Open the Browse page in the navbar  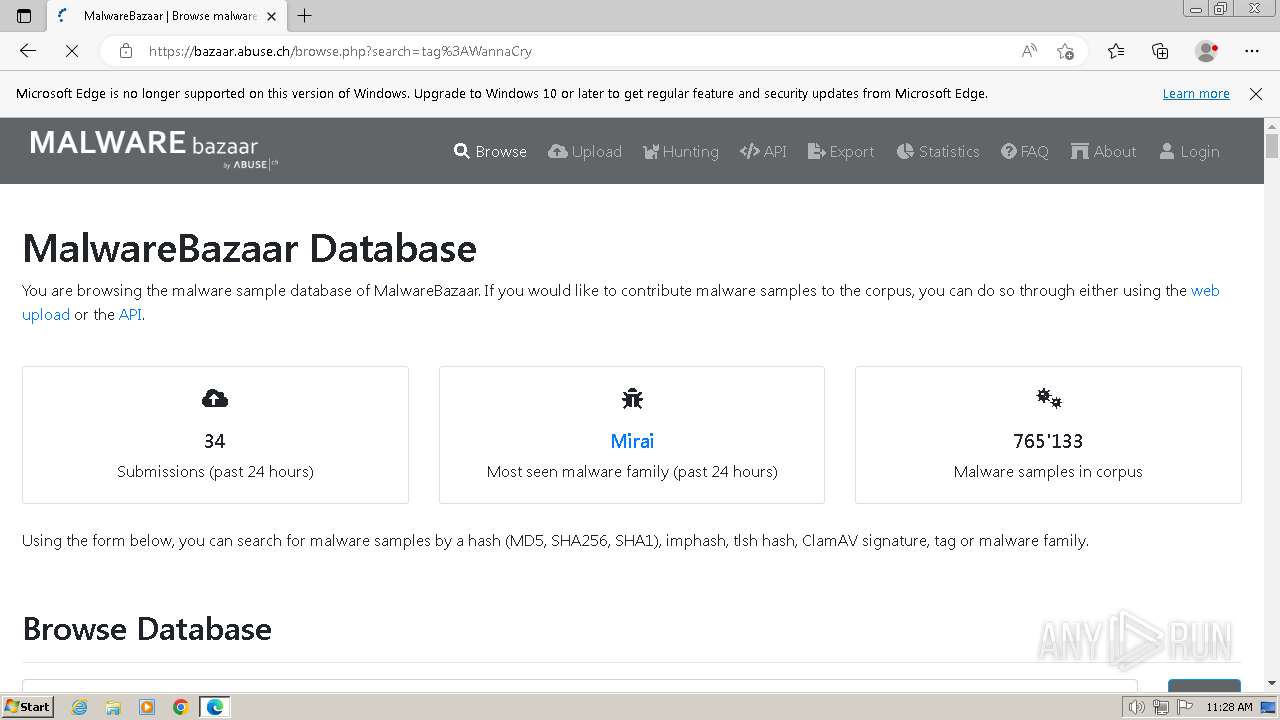[490, 151]
